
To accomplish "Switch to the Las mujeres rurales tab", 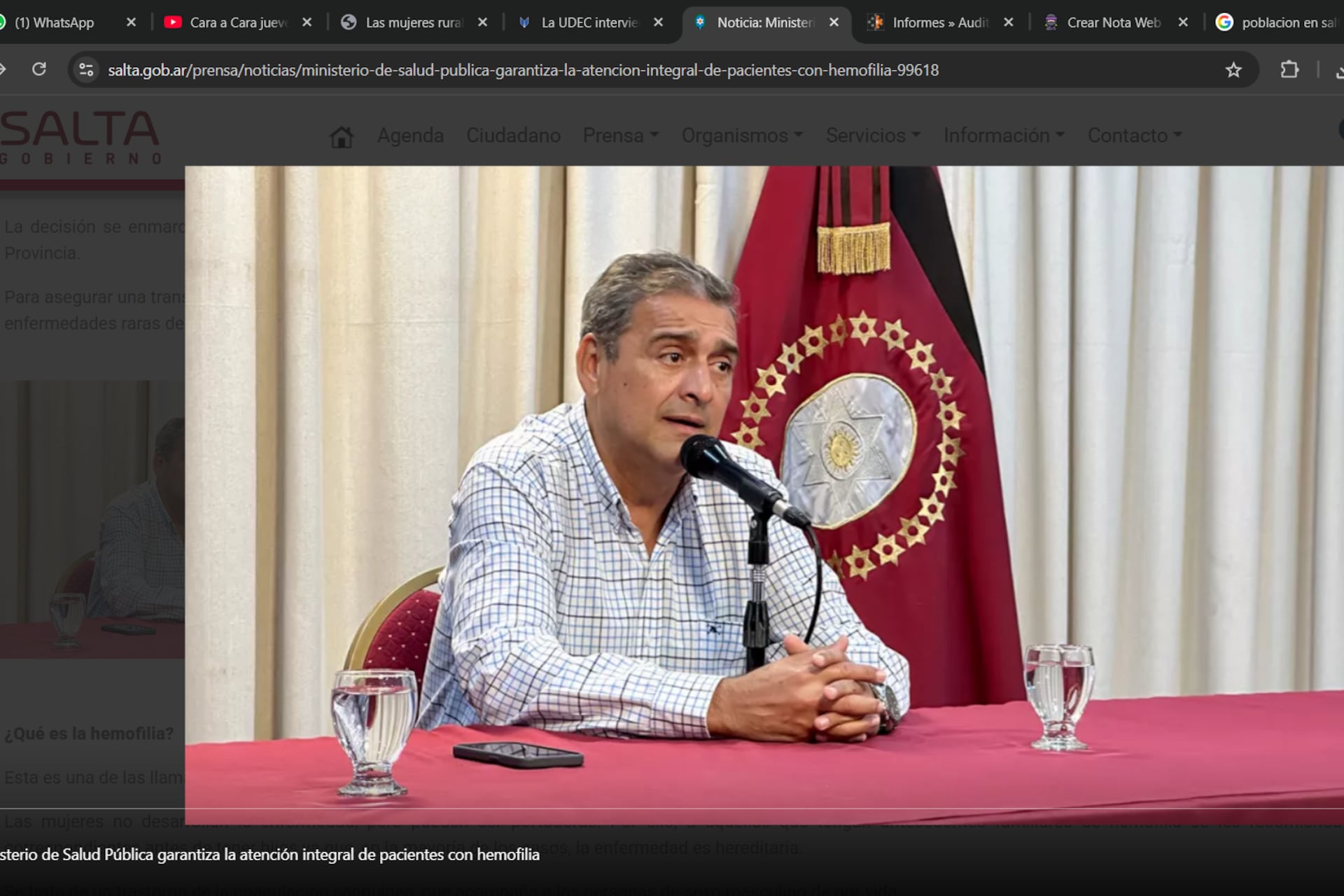I will [413, 22].
